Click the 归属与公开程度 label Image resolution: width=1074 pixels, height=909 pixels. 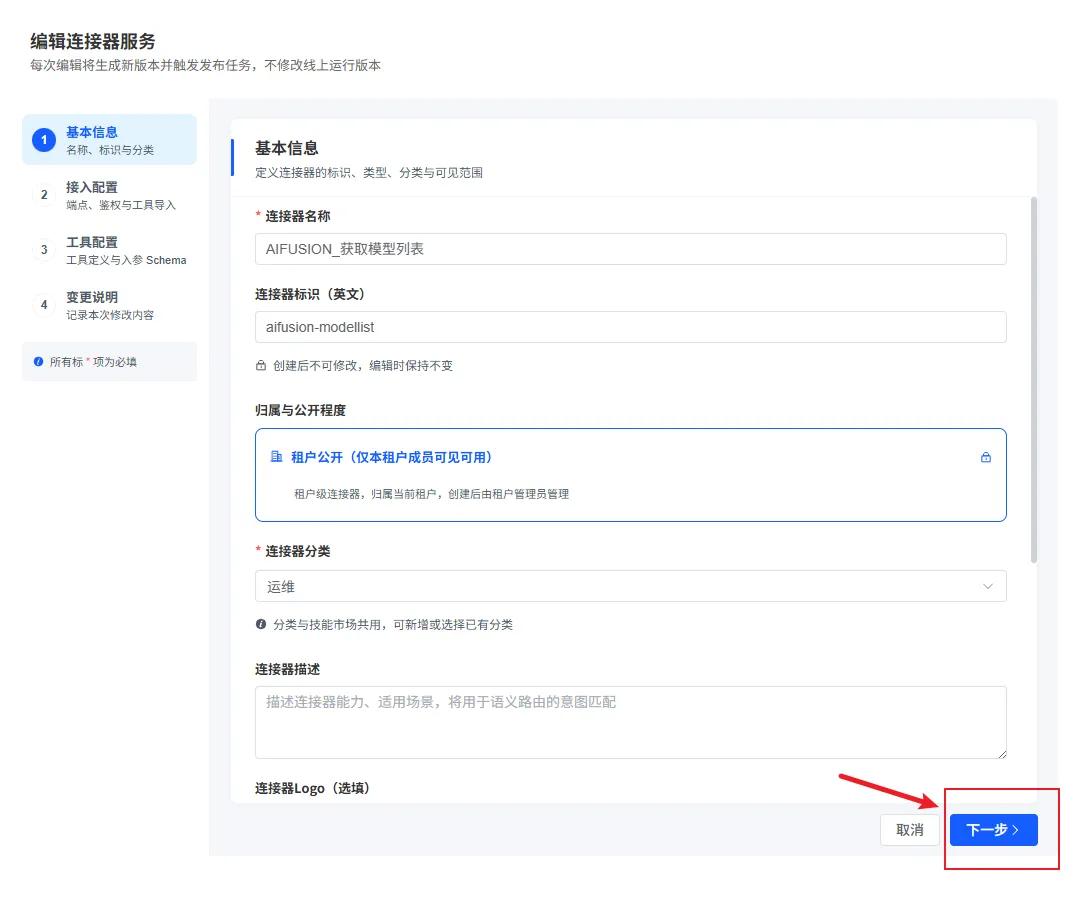click(300, 410)
